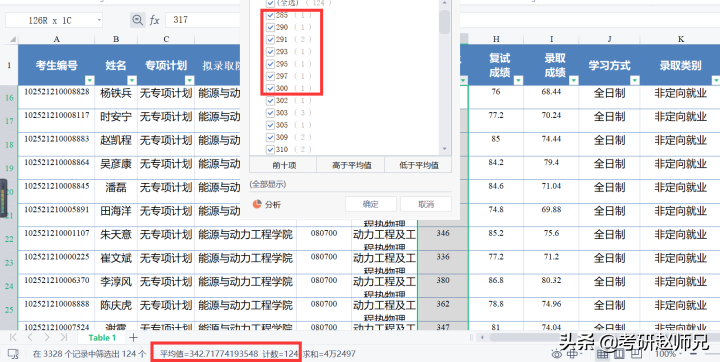720x362 pixels.
Task: Uncheck the 303 filter value
Action: pos(270,113)
